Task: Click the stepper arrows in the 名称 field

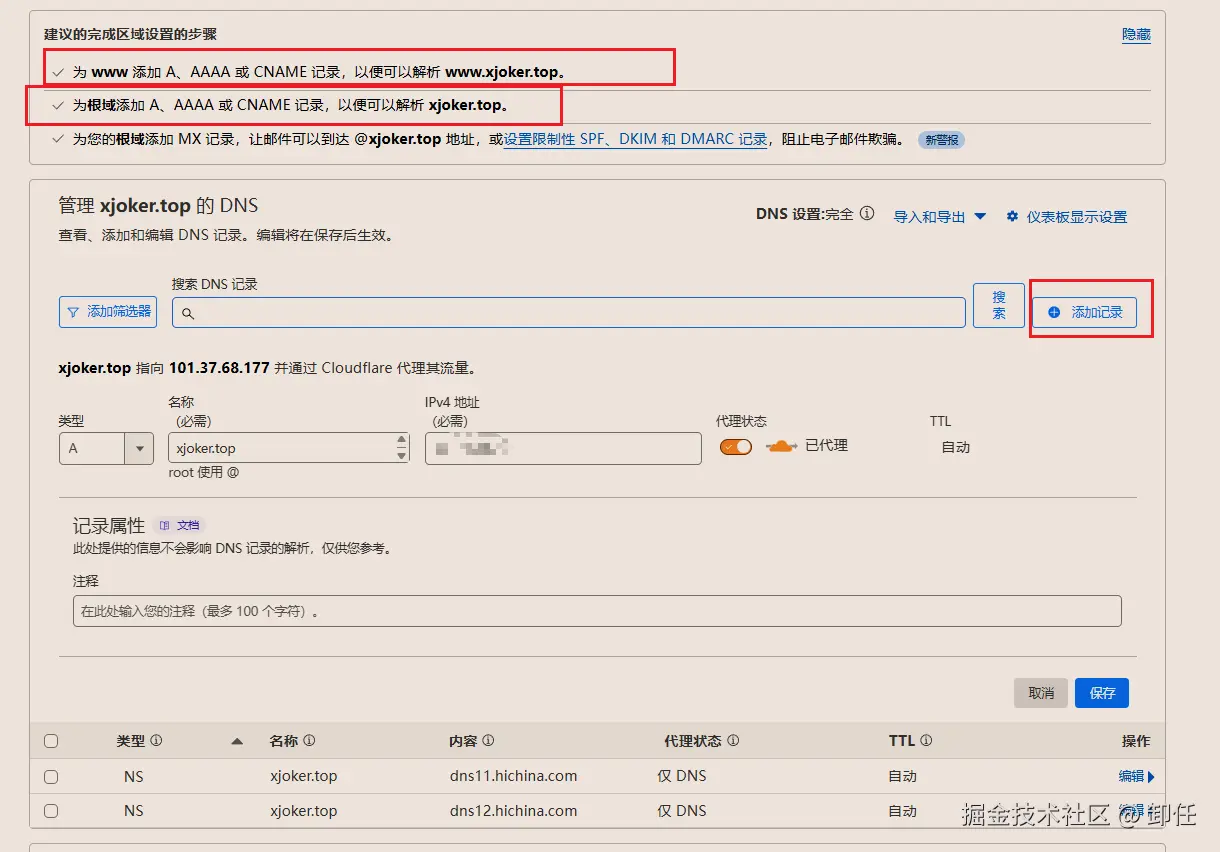Action: pyautogui.click(x=402, y=448)
